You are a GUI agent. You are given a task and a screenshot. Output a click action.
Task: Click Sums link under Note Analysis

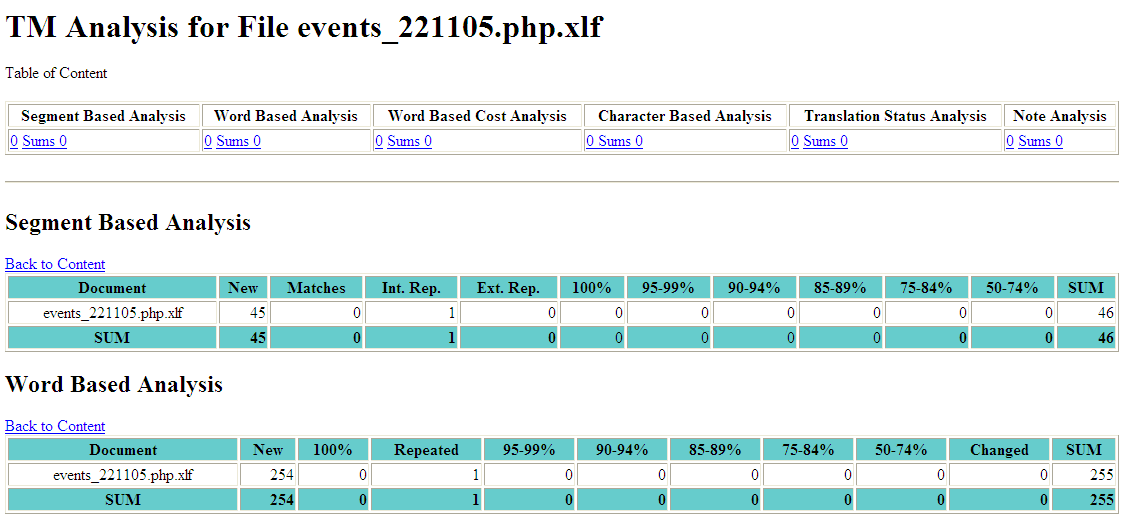(1034, 141)
